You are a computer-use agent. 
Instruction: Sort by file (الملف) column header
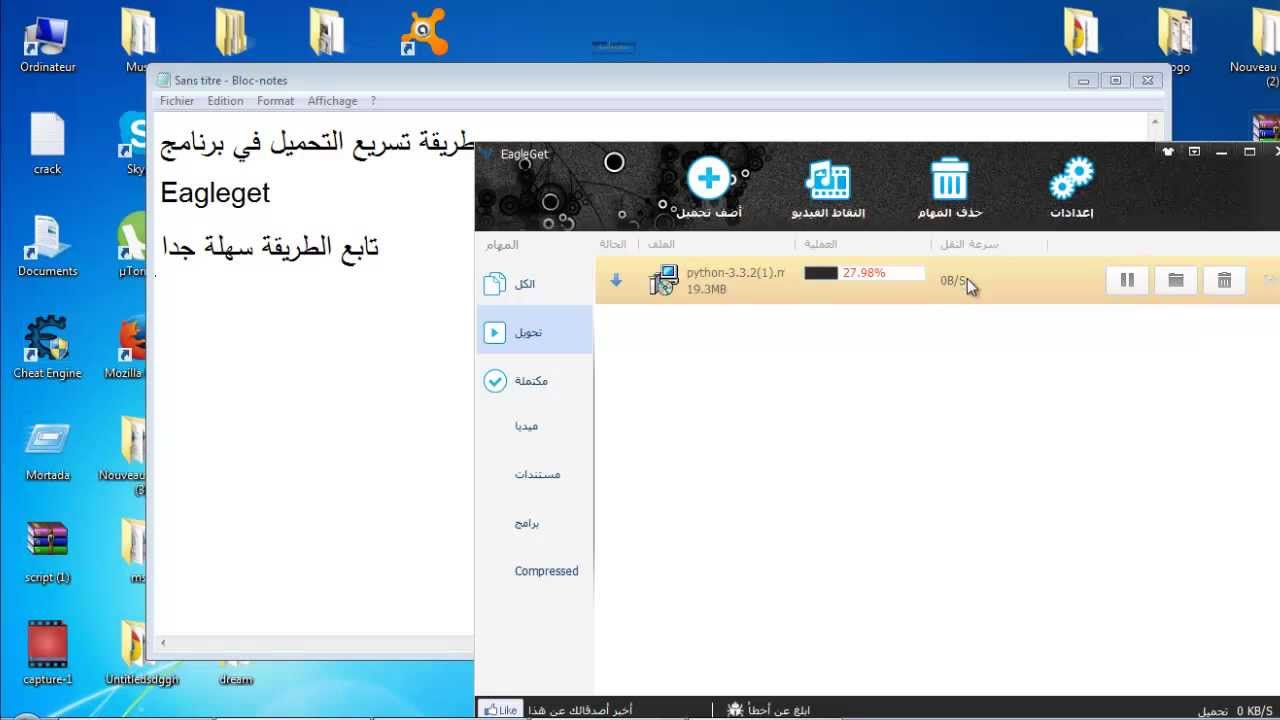(662, 244)
